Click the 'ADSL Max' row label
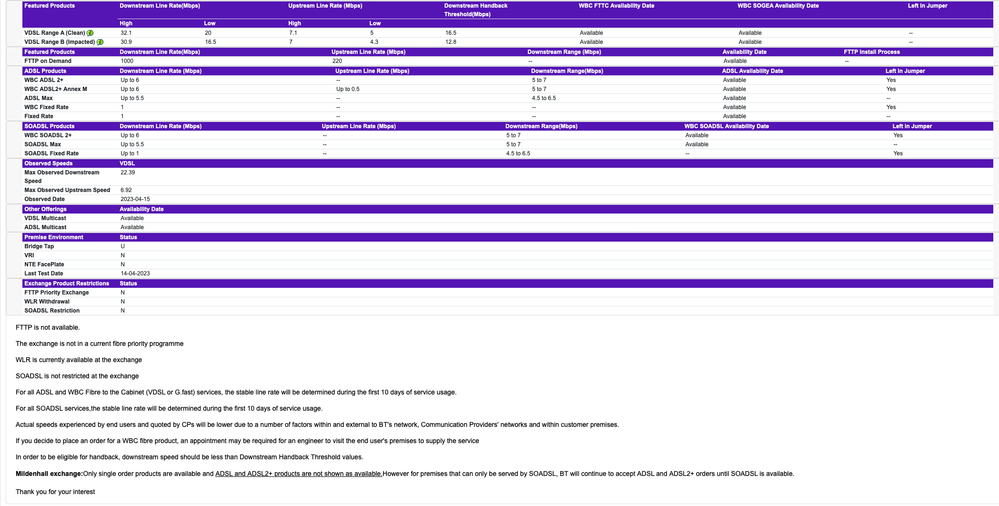The image size is (999, 506). pyautogui.click(x=39, y=98)
